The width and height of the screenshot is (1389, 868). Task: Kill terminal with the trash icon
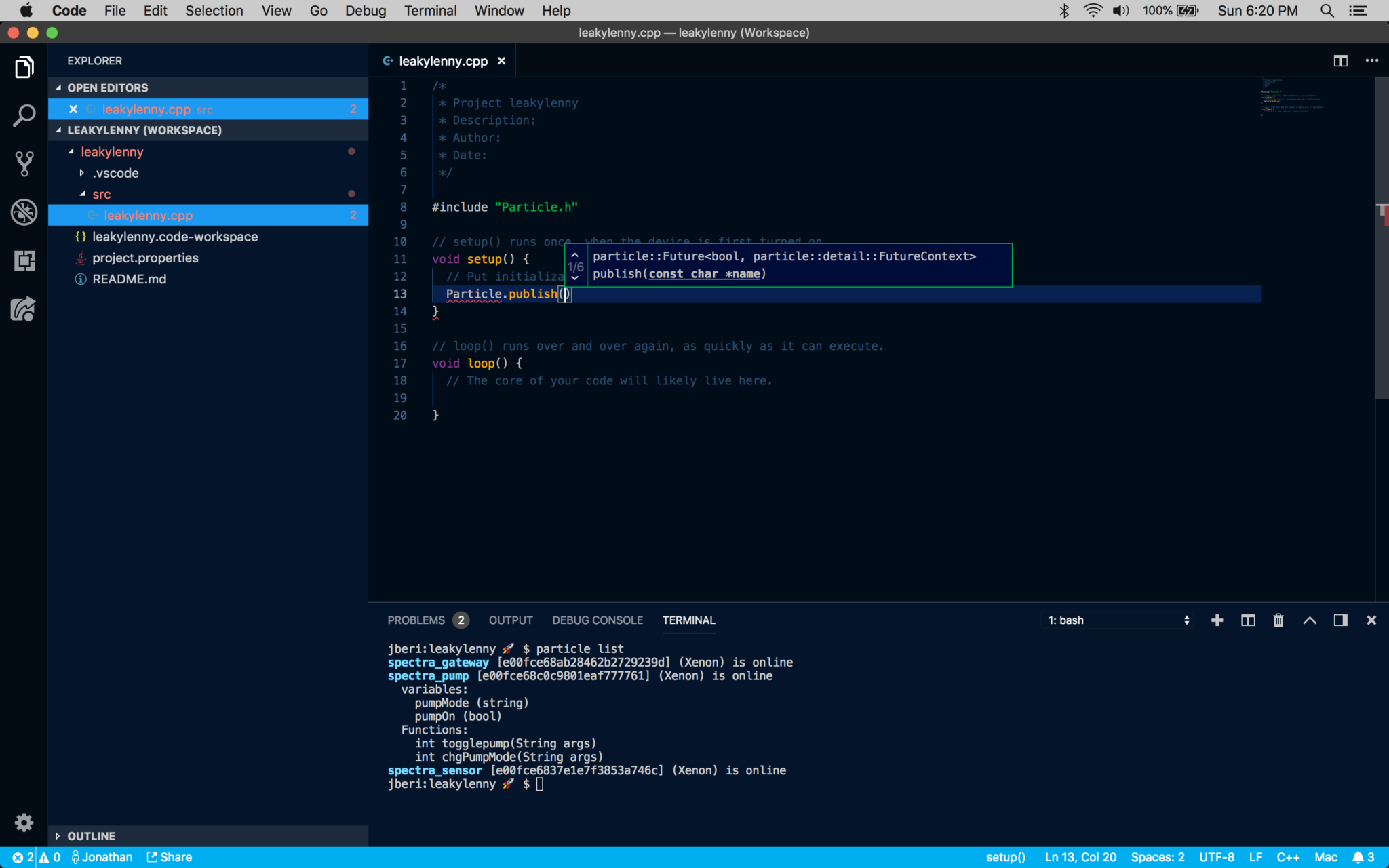[1278, 620]
